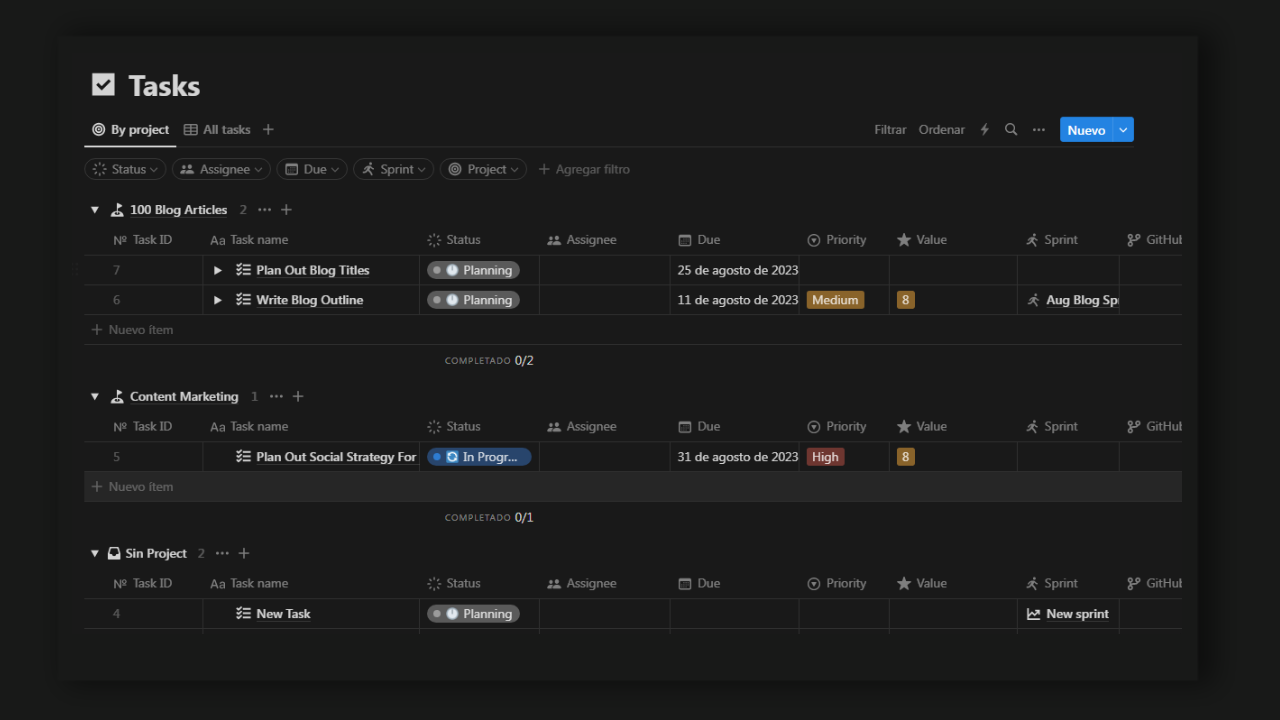This screenshot has width=1280, height=720.
Task: Add item to 100 Blog Articles group
Action: (286, 210)
